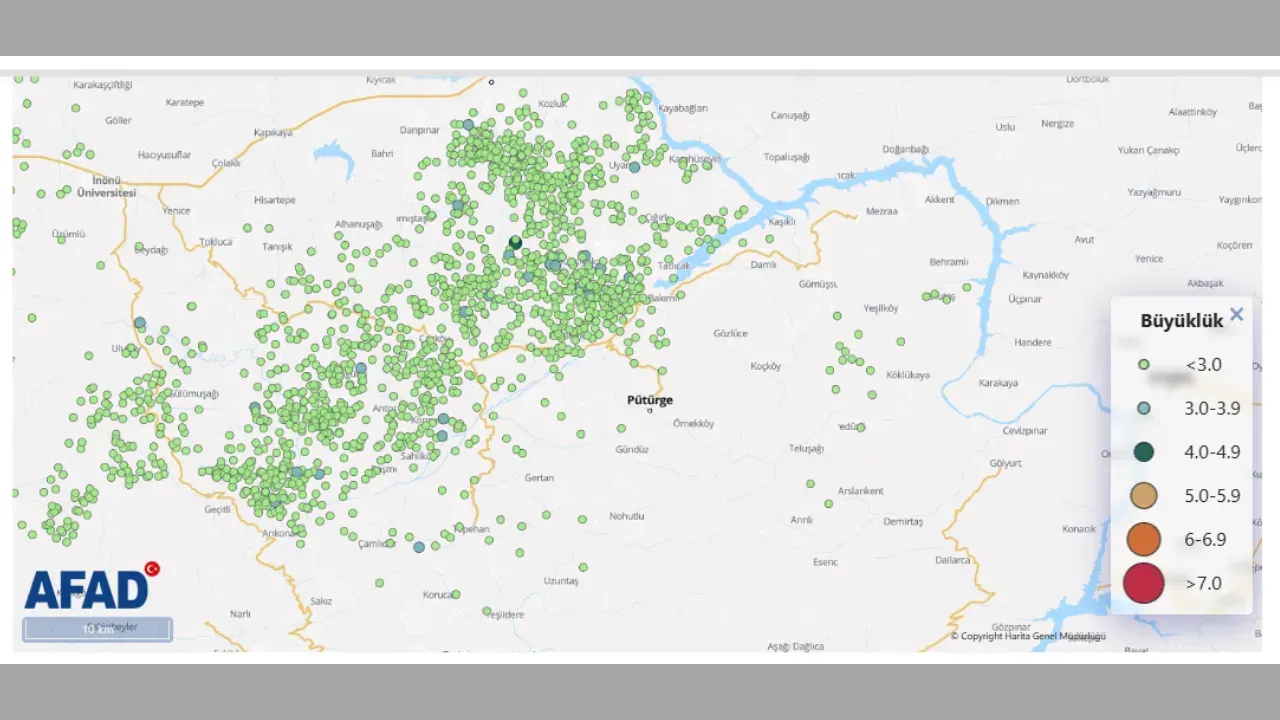Select the 3.0-3.9 legend circle
Viewport: 1280px width, 720px height.
pos(1144,409)
